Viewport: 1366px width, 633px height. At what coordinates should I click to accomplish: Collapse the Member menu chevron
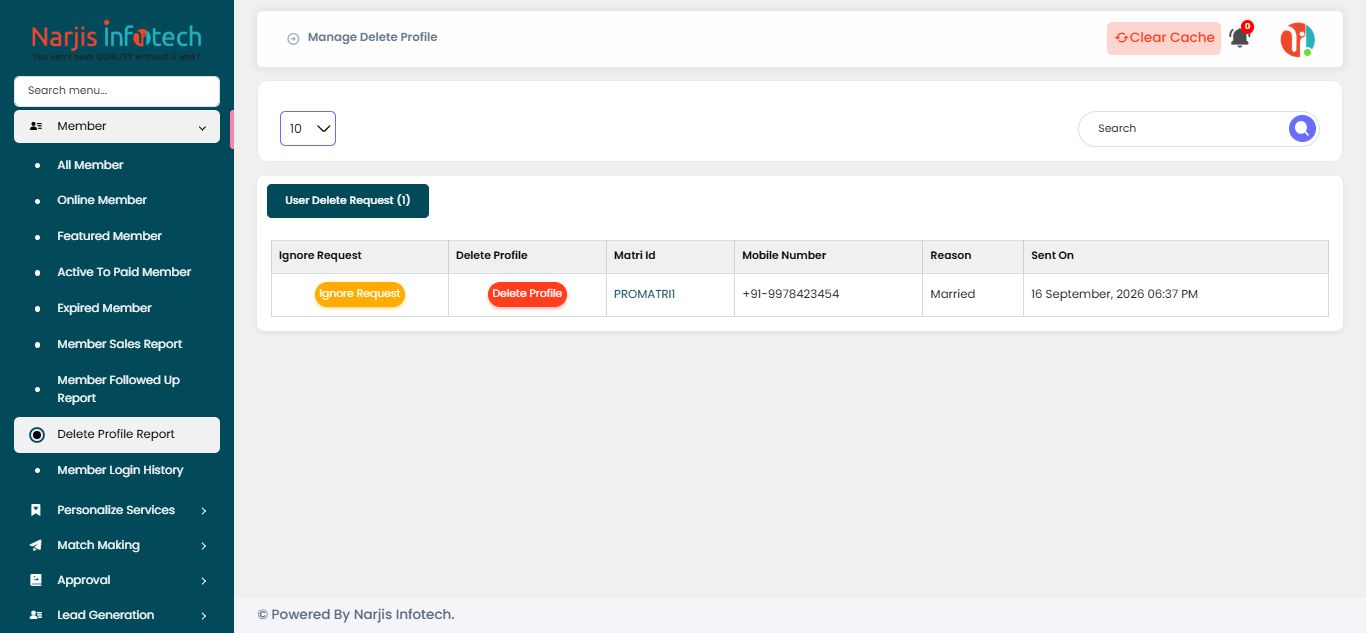pyautogui.click(x=203, y=127)
